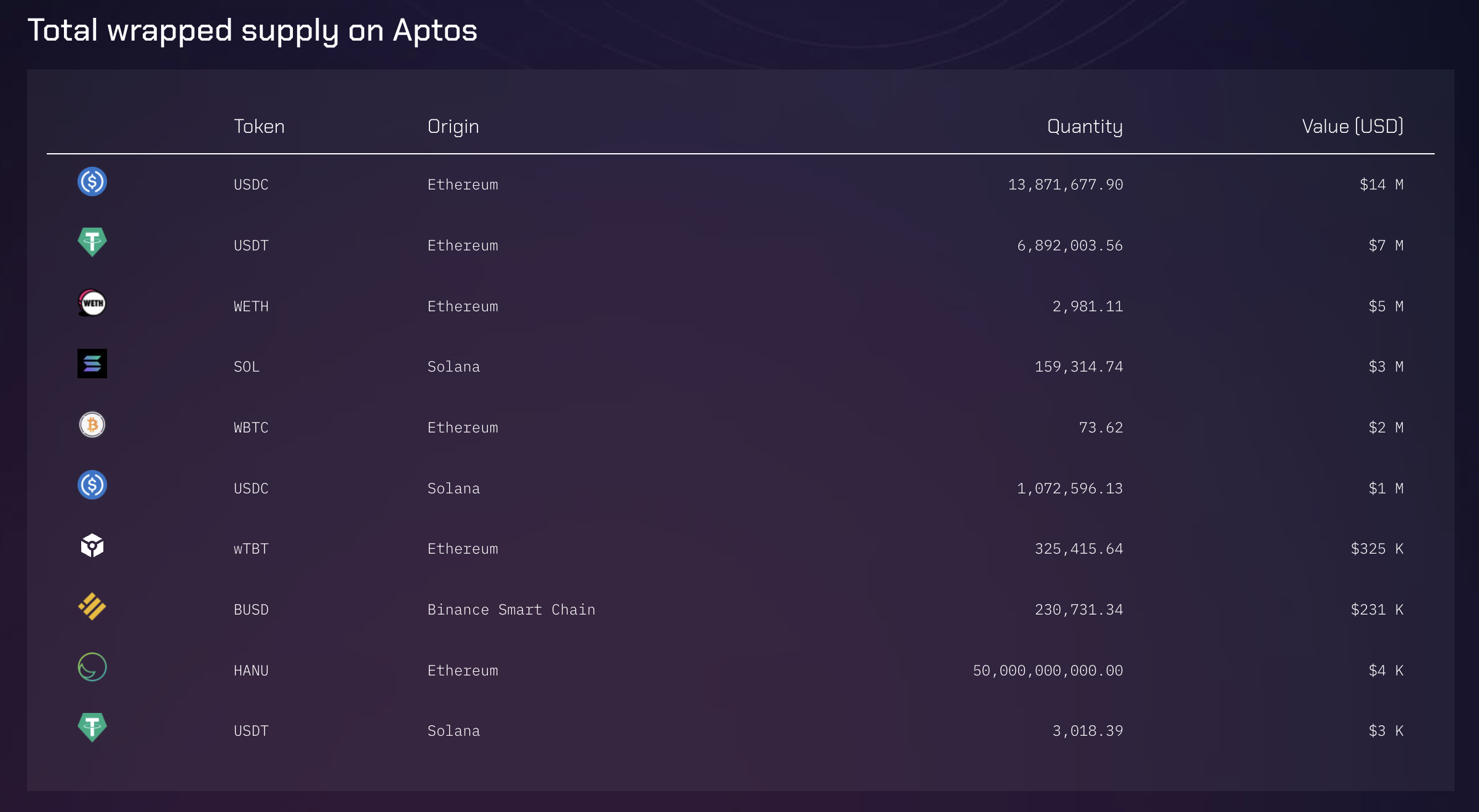Click the yellow BUSD icon
Viewport: 1479px width, 812px height.
pos(92,607)
